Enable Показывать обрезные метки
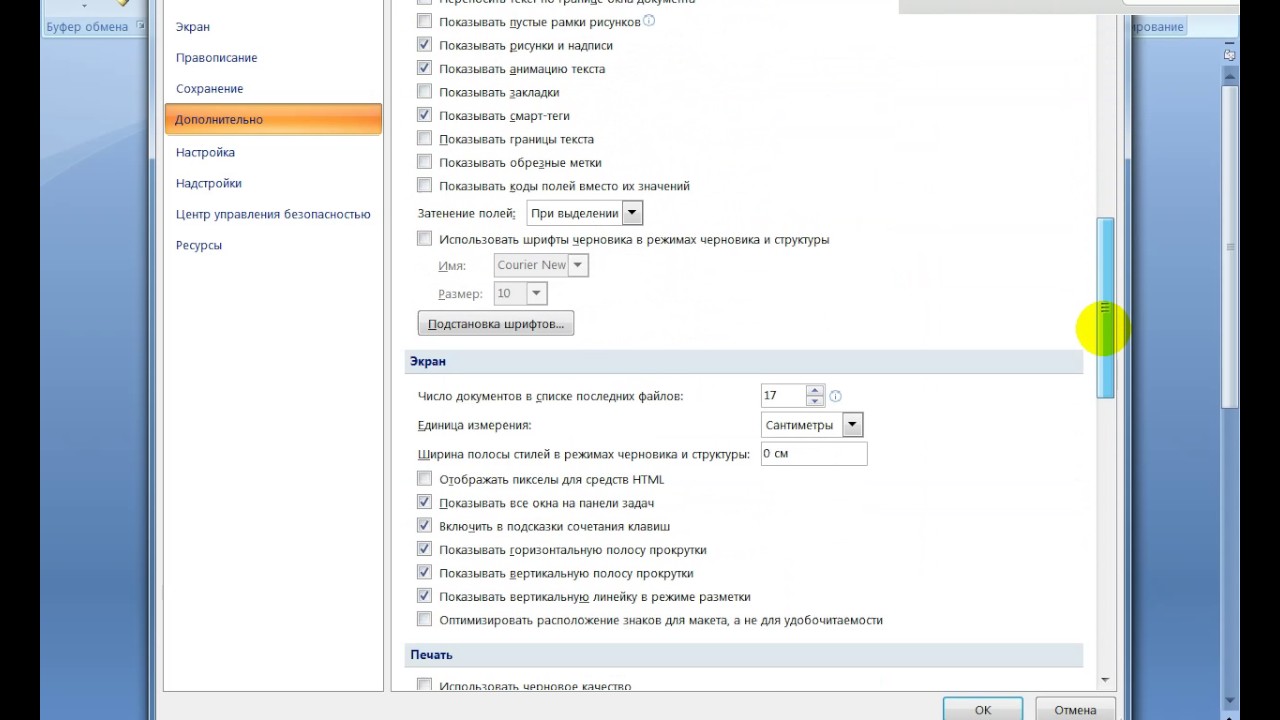Screen dimensions: 1280x720 424,162
